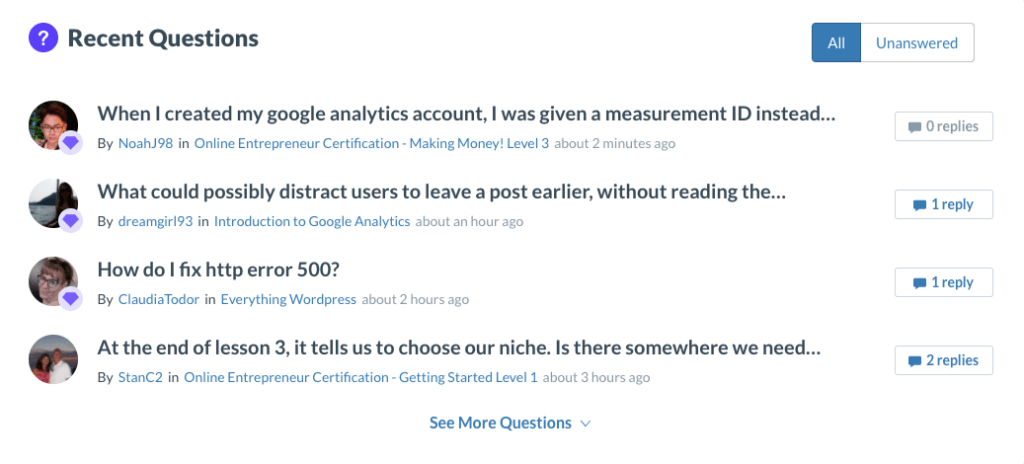Open the google analytics measurement ID question

[x=465, y=113]
